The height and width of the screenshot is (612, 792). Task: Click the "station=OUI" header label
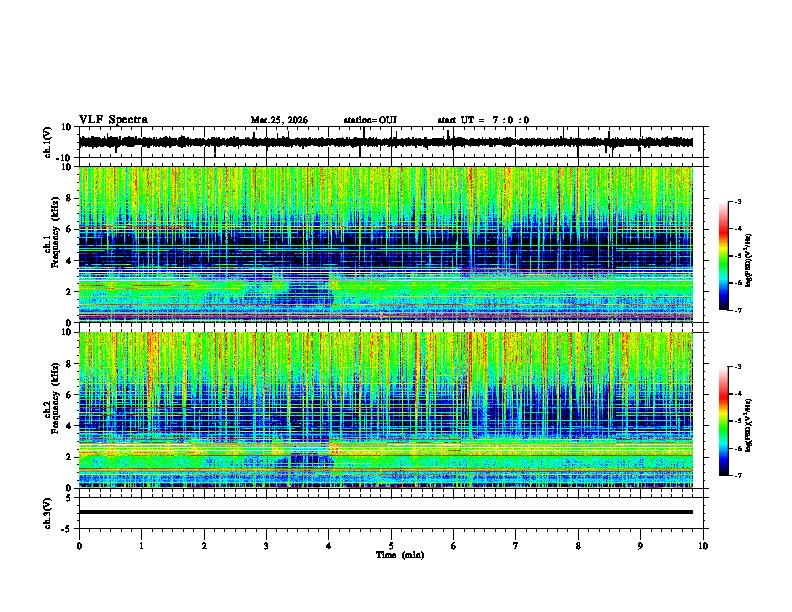(370, 120)
